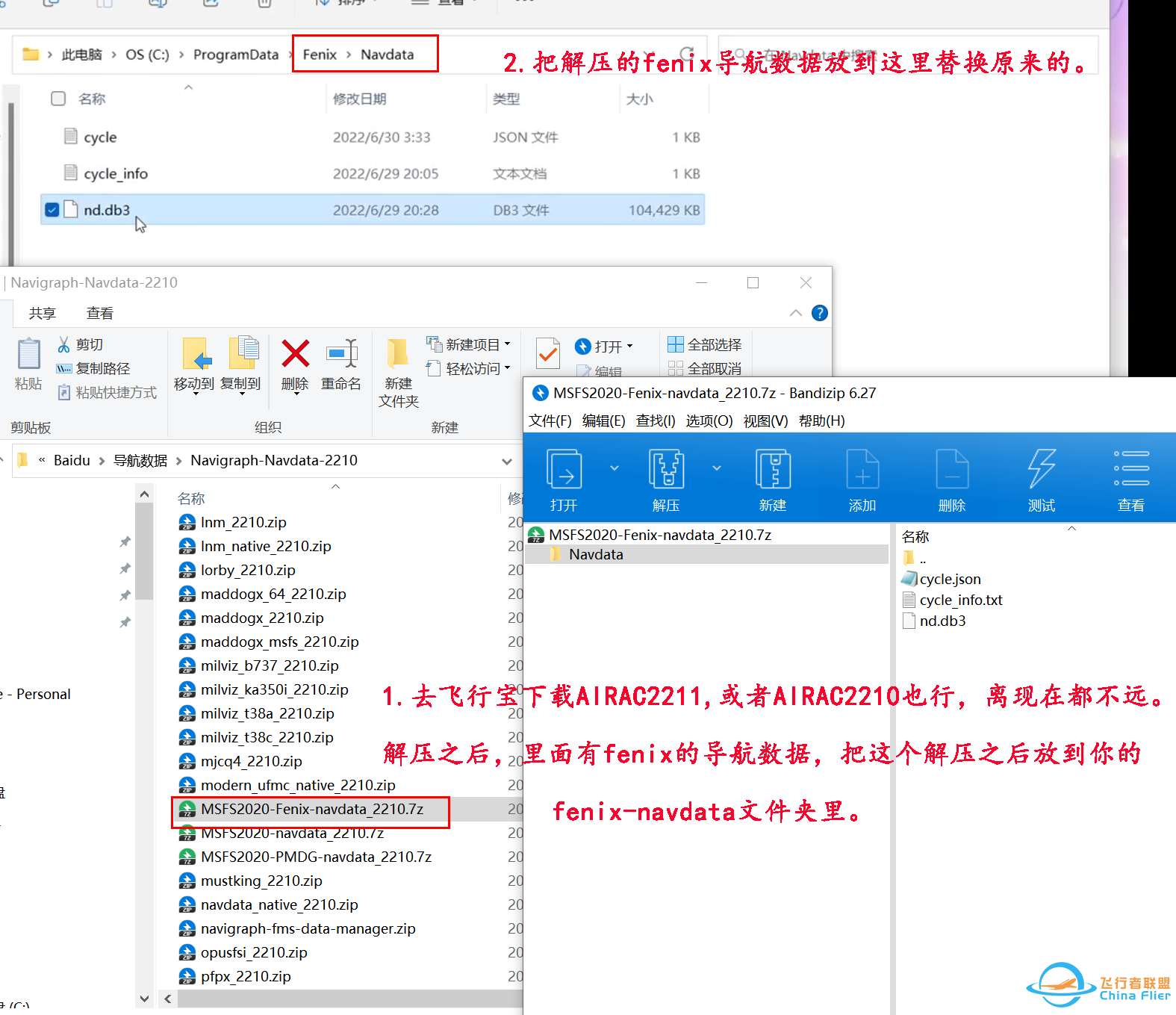Click the Move to (移动到) icon
Viewport: 1176px width, 1015px height.
click(x=197, y=353)
